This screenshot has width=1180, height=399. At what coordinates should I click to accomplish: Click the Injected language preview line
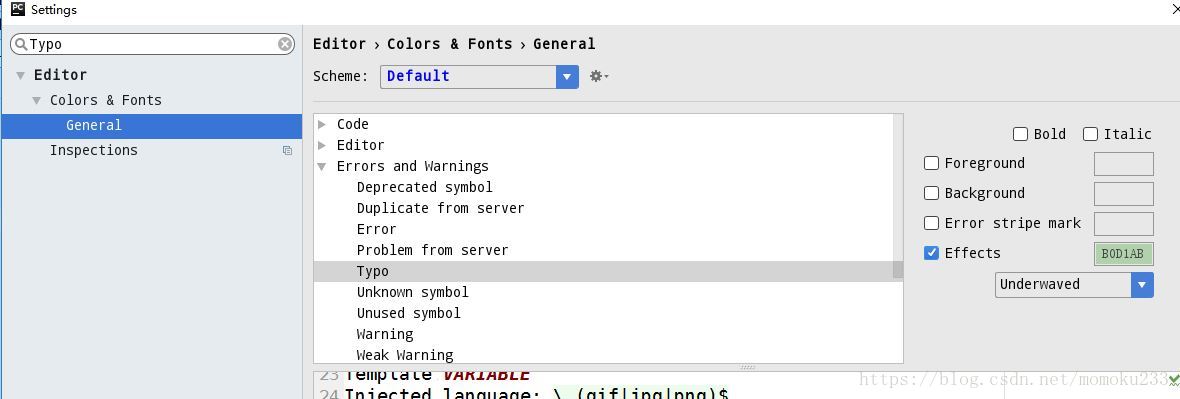pyautogui.click(x=536, y=393)
